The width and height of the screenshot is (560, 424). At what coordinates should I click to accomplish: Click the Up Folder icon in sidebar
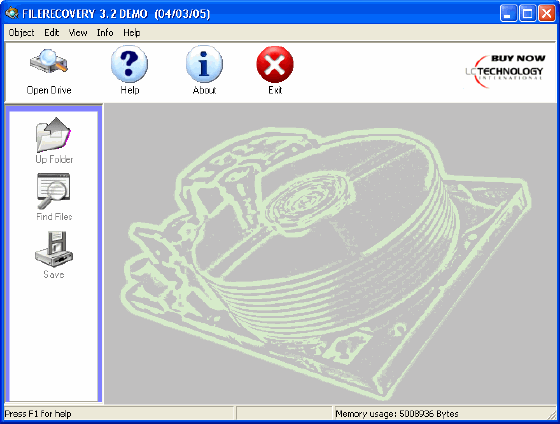tap(54, 135)
